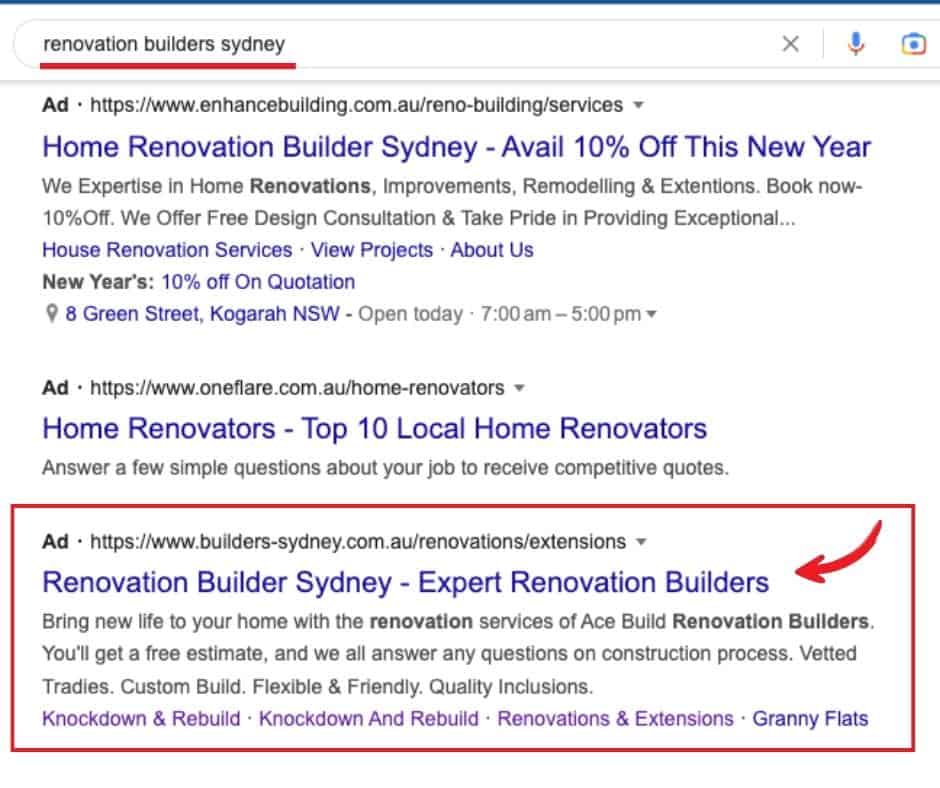Open the "Renovations & Extensions" sitelink
The image size is (940, 788).
point(615,718)
